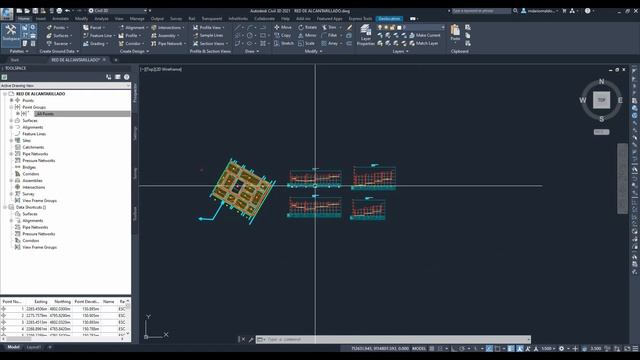Select the Move tool
The image size is (640, 360).
click(x=283, y=27)
